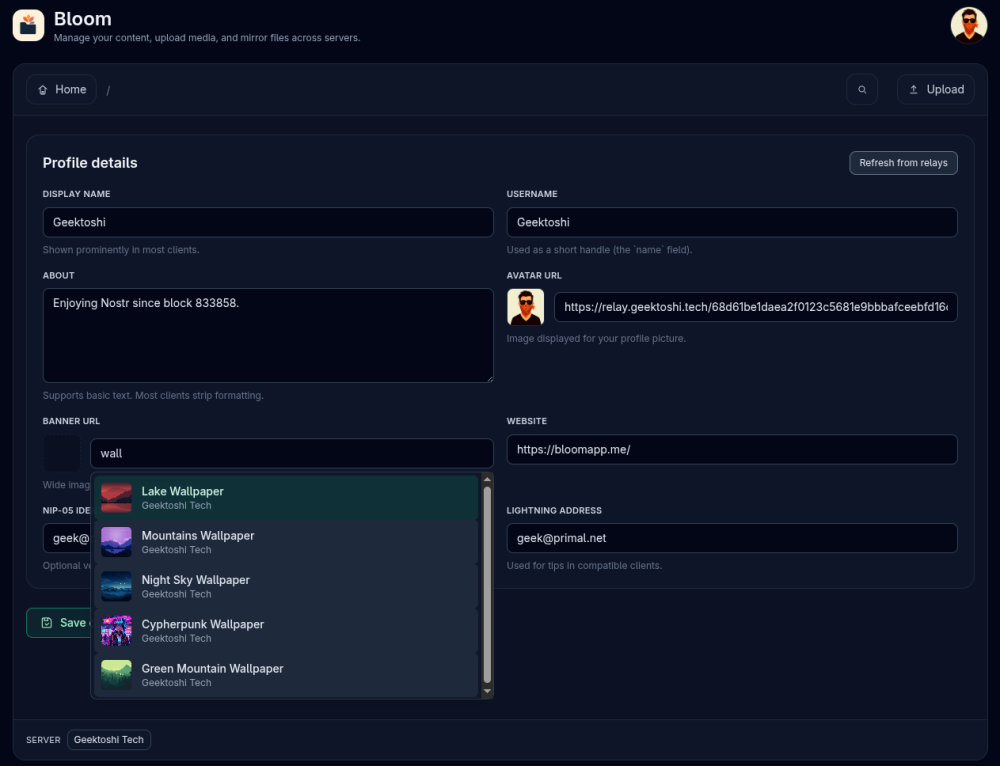Click the Save button
Viewport: 1000px width, 766px height.
pos(59,622)
